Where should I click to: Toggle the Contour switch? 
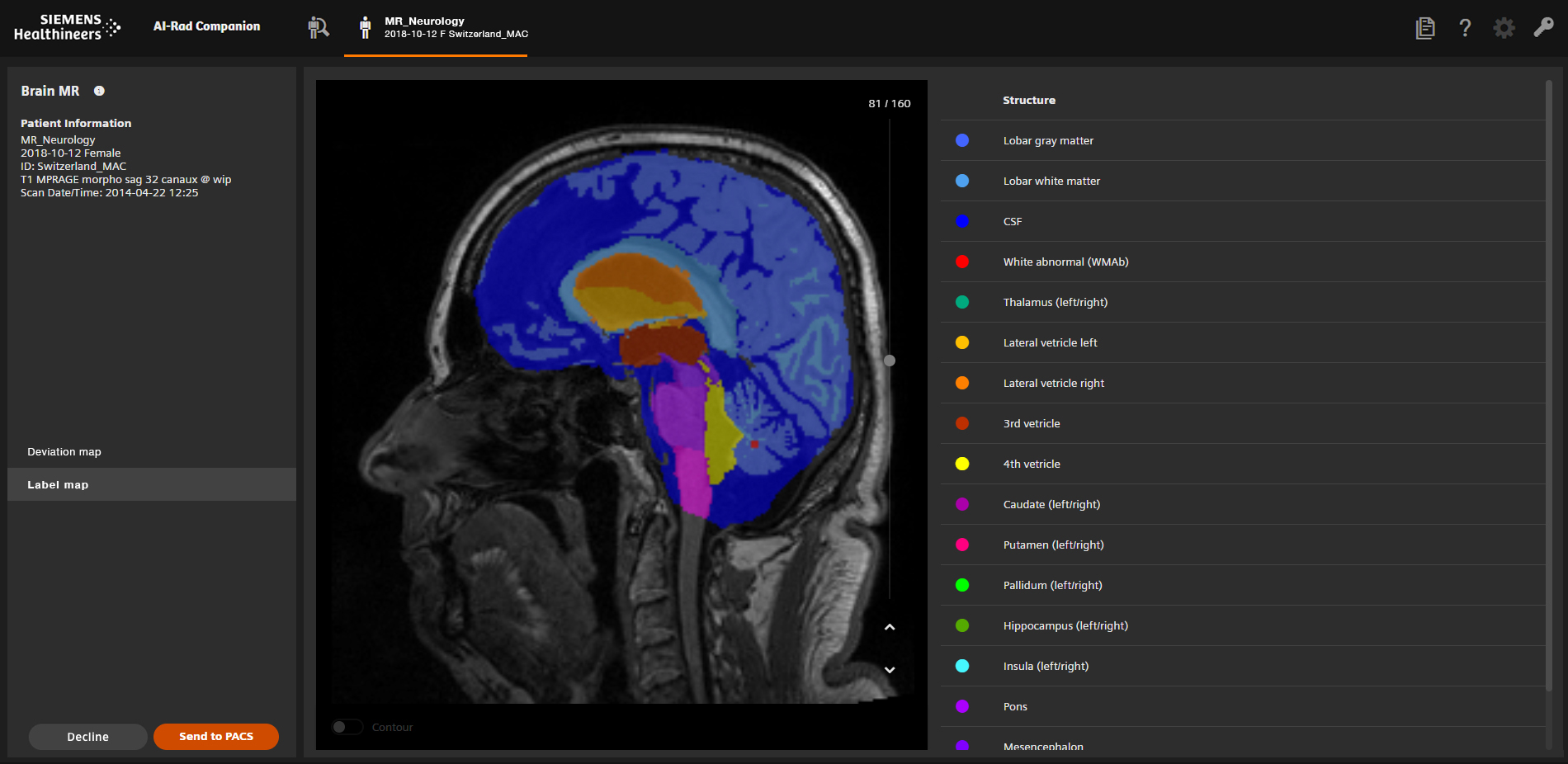347,727
